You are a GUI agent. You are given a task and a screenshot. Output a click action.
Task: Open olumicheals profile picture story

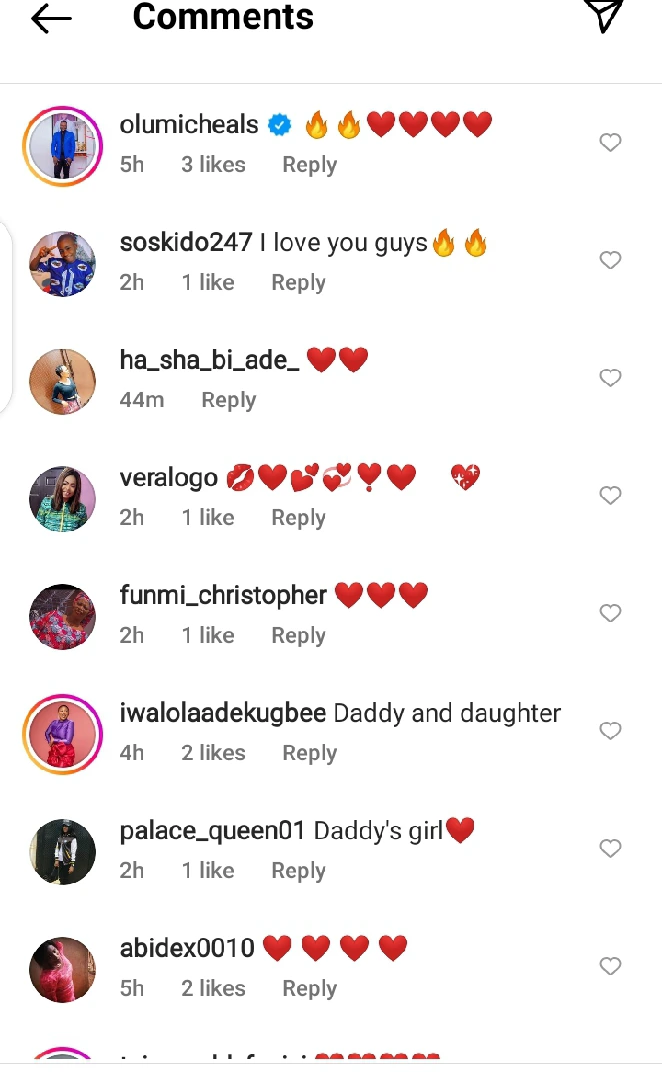(x=63, y=146)
